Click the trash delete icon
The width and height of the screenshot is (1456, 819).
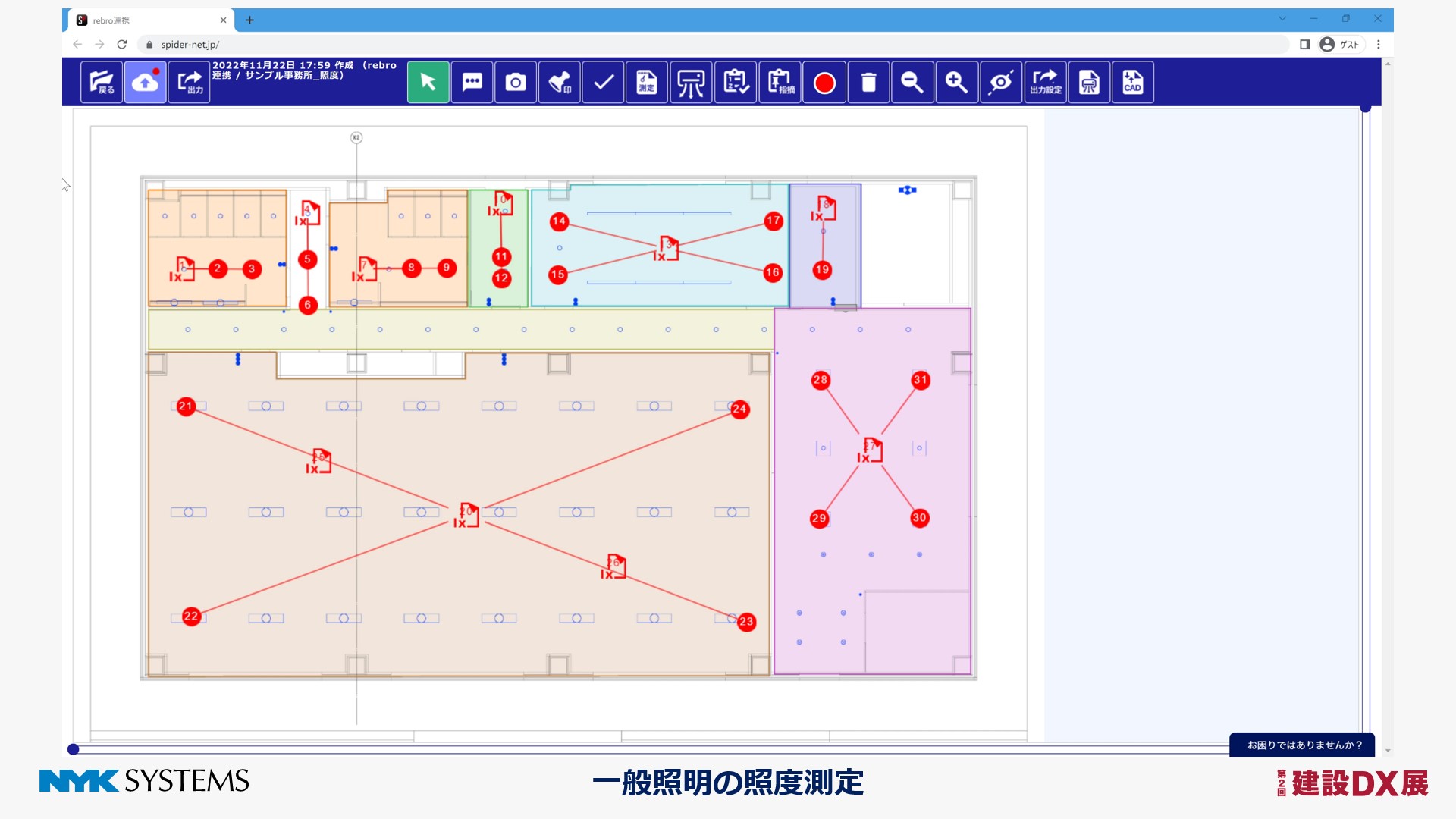(x=868, y=82)
